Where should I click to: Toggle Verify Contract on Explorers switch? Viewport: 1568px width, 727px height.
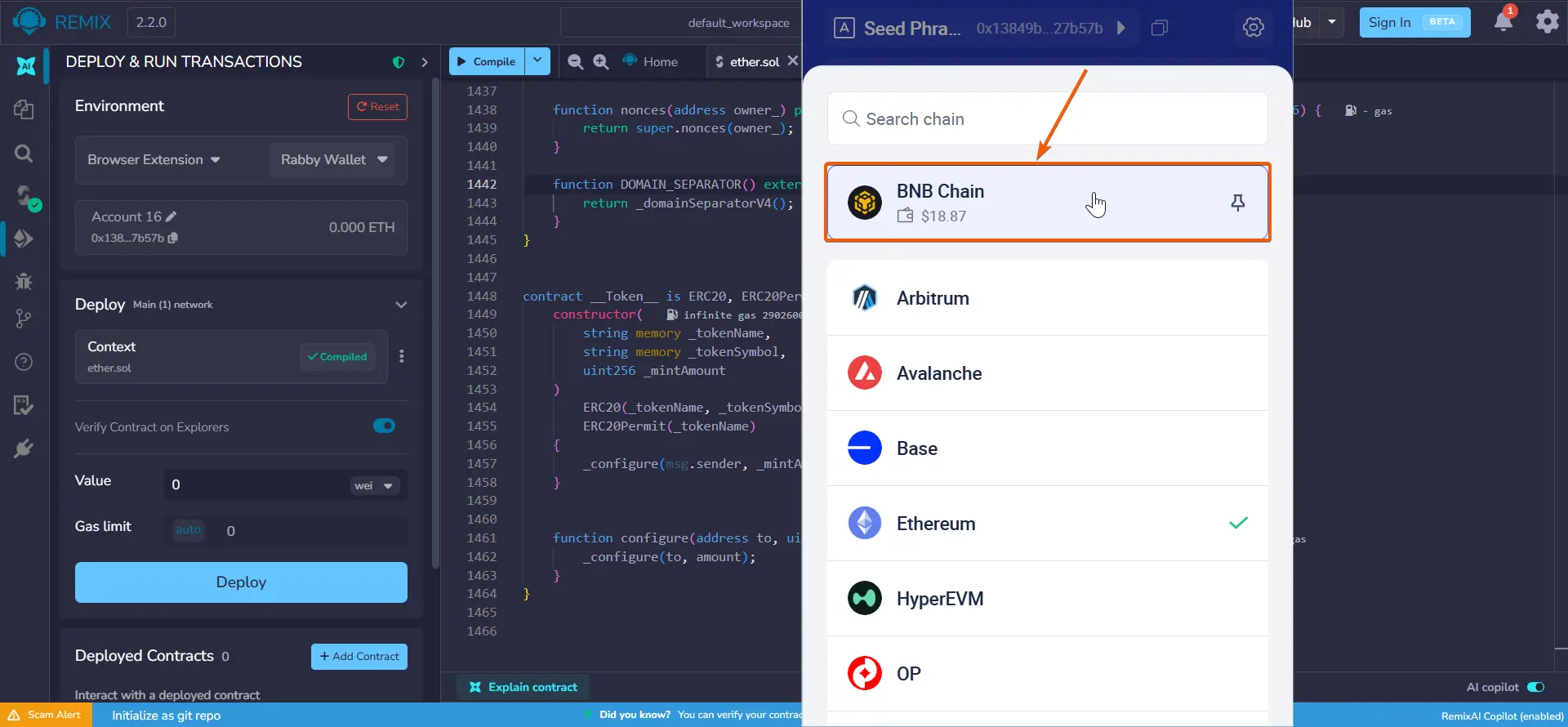[x=384, y=426]
